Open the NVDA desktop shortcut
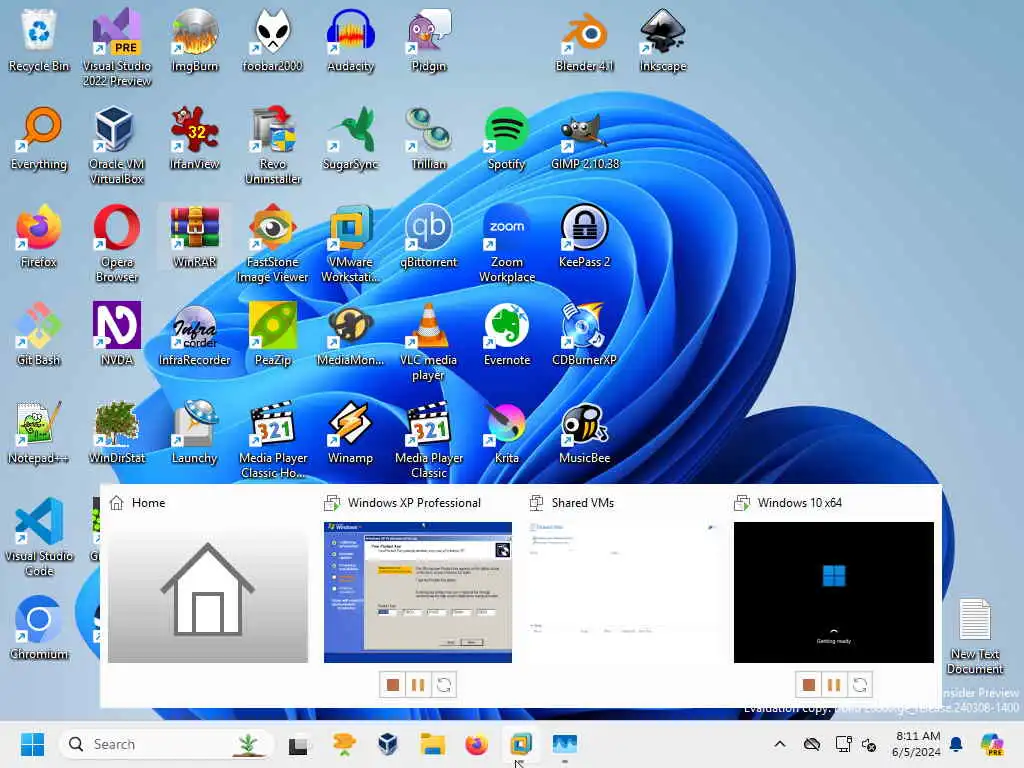This screenshot has height=768, width=1024. coord(117,334)
